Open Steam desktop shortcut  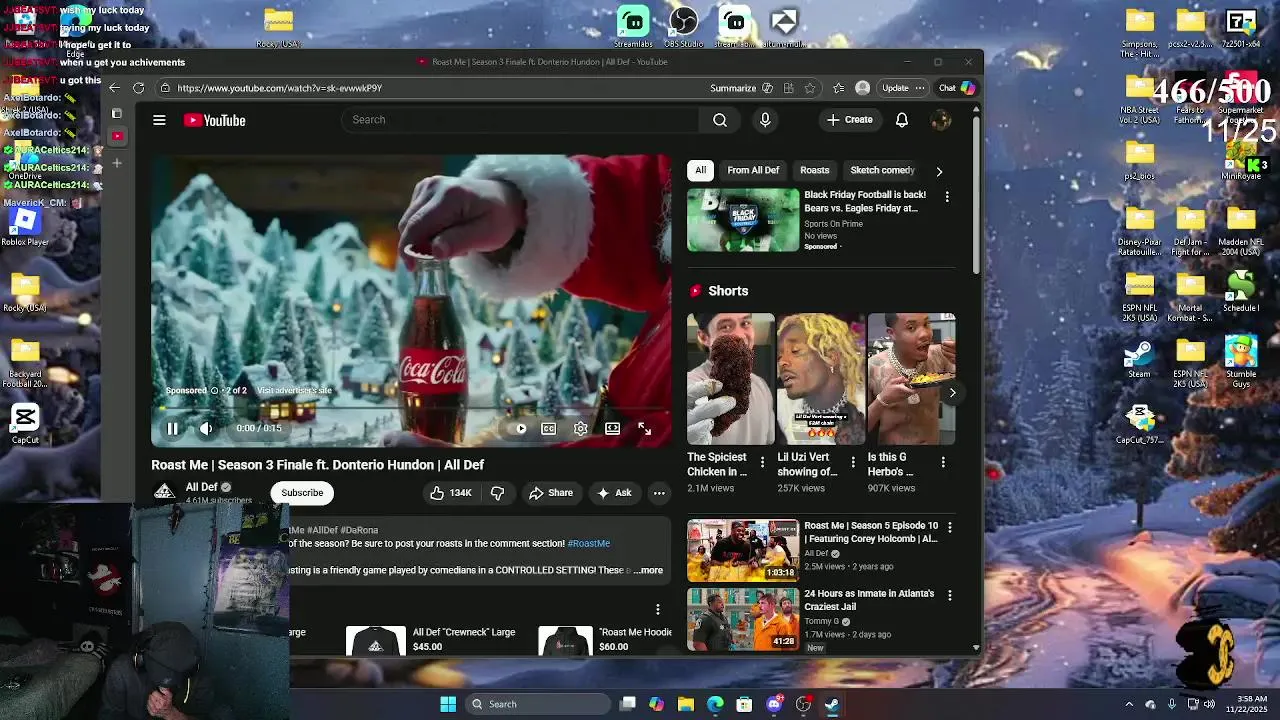click(x=1139, y=360)
